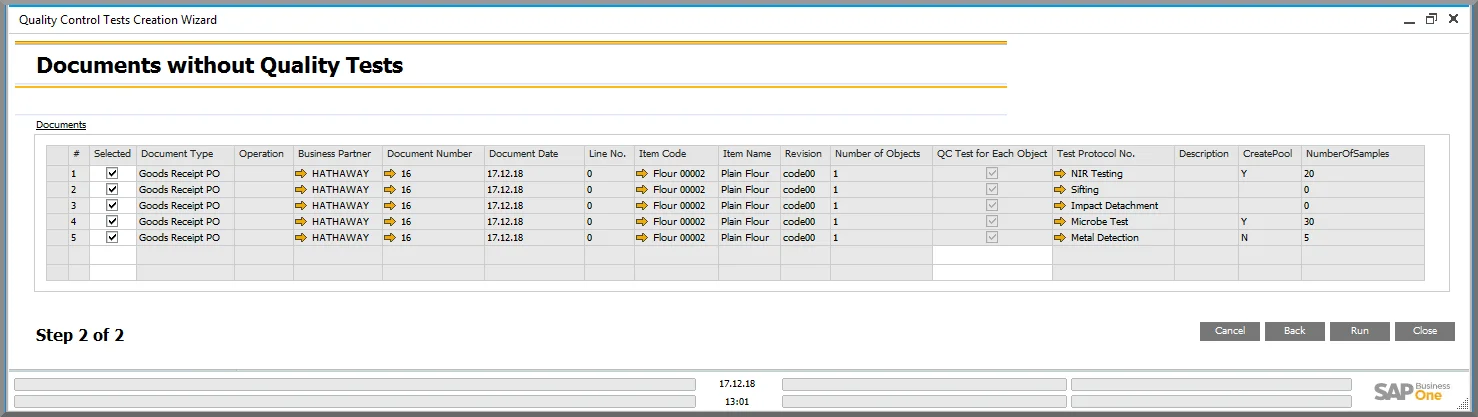Open document 16 link arrow in row 1
This screenshot has height=417, width=1478.
pos(390,173)
